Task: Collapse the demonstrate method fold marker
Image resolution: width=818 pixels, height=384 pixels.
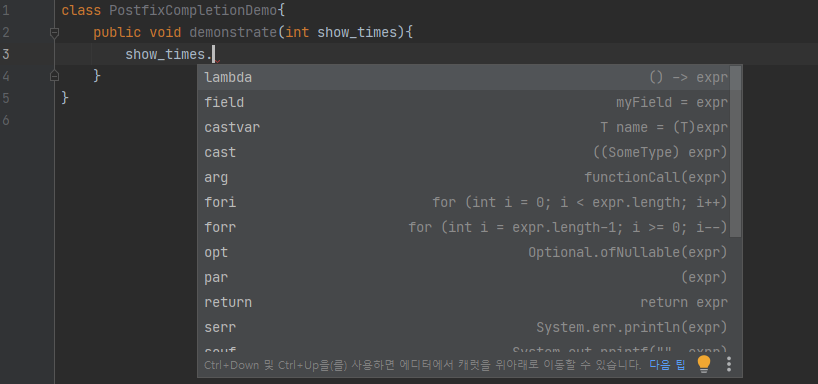Action: pyautogui.click(x=54, y=33)
